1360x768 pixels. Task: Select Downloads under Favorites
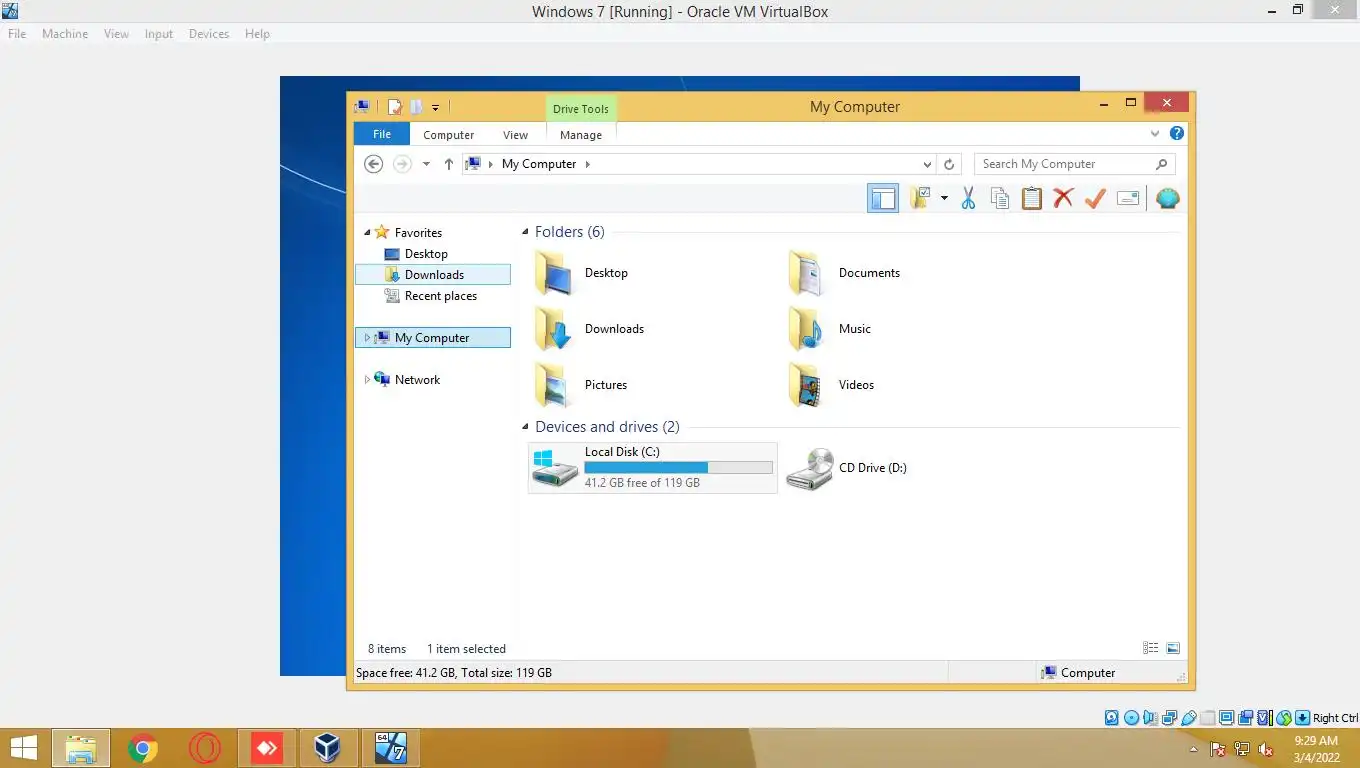pyautogui.click(x=433, y=274)
